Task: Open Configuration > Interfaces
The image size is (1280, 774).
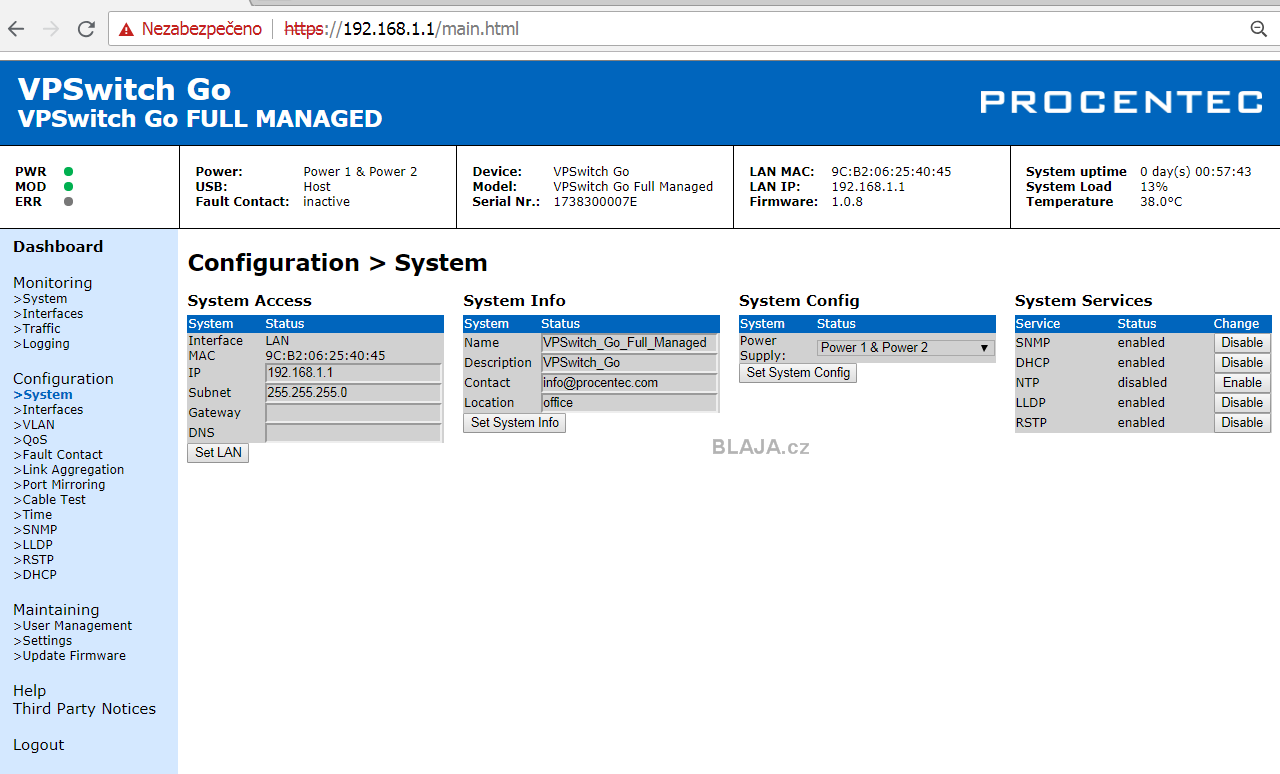Action: click(48, 410)
